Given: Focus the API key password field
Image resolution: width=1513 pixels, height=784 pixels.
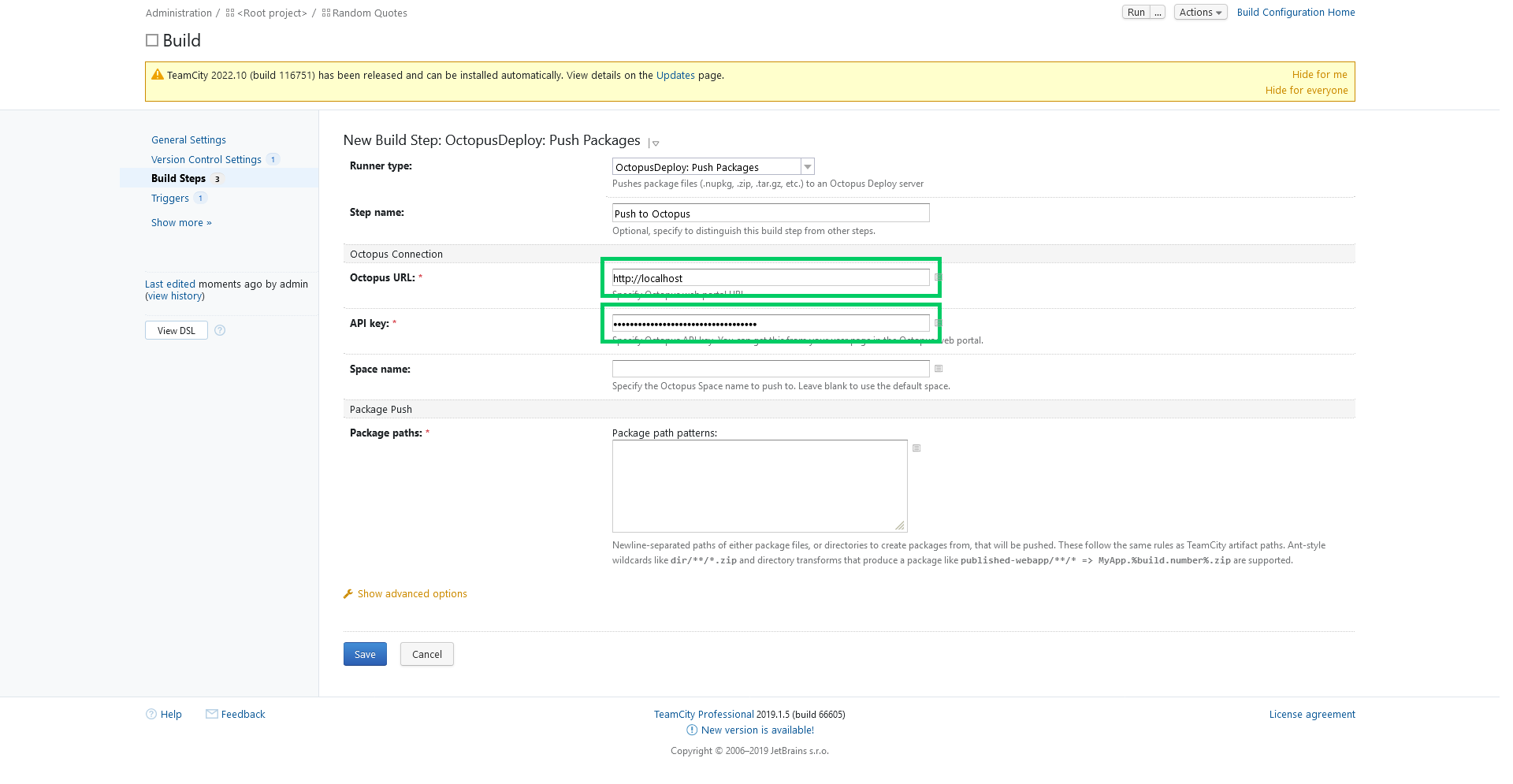Looking at the screenshot, I should pos(771,323).
